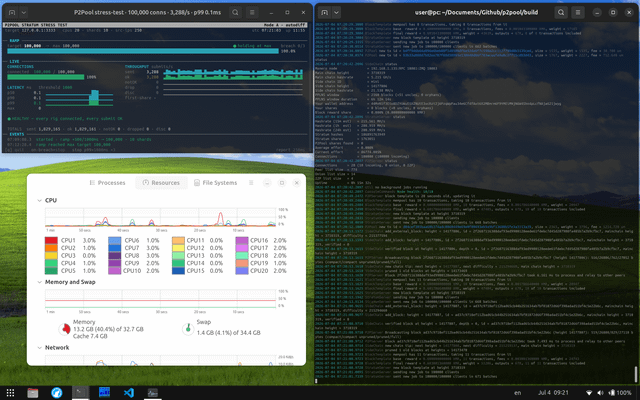Maximize the System Monitor window
640x400 pixels.
pyautogui.click(x=282, y=183)
